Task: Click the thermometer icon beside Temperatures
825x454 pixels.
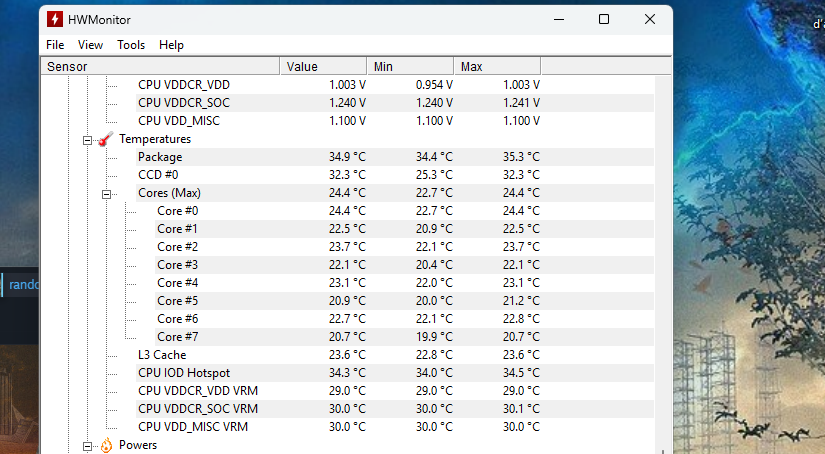Action: (x=106, y=139)
